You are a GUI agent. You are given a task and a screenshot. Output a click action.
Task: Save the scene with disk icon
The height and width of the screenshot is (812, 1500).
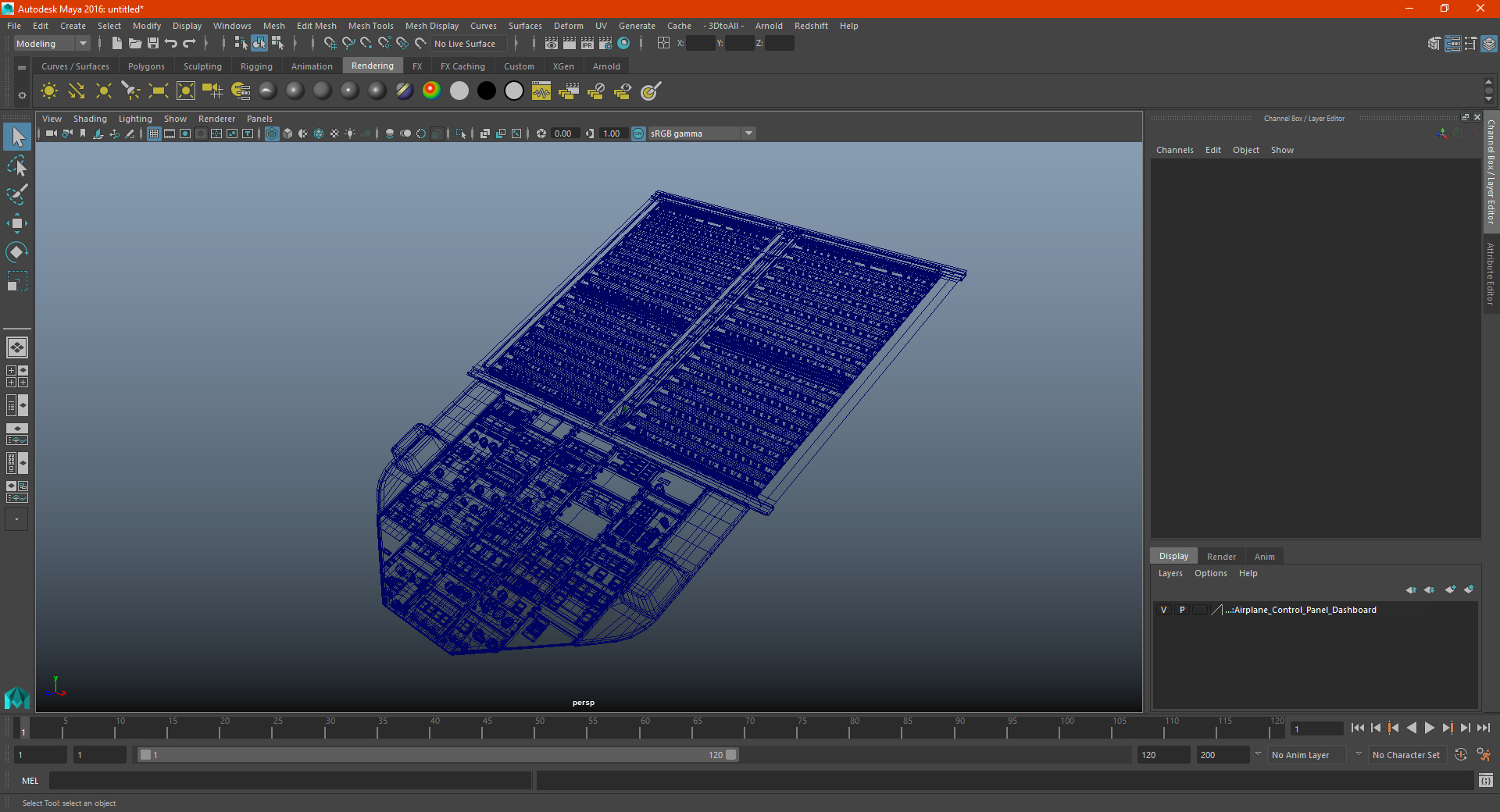click(153, 44)
